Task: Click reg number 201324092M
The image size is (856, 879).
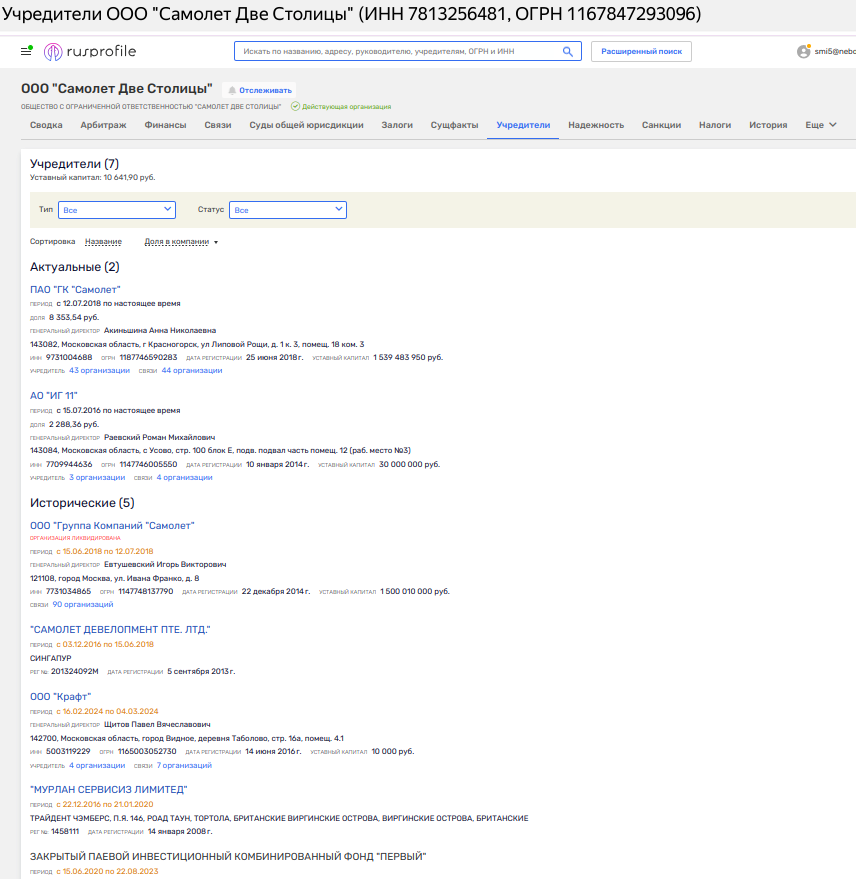Action: click(75, 672)
